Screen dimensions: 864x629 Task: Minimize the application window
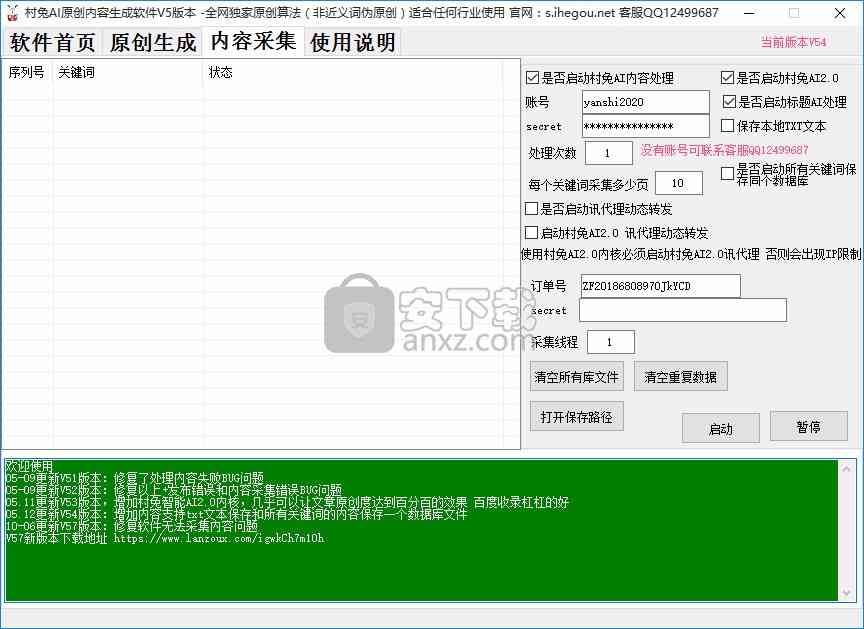749,13
